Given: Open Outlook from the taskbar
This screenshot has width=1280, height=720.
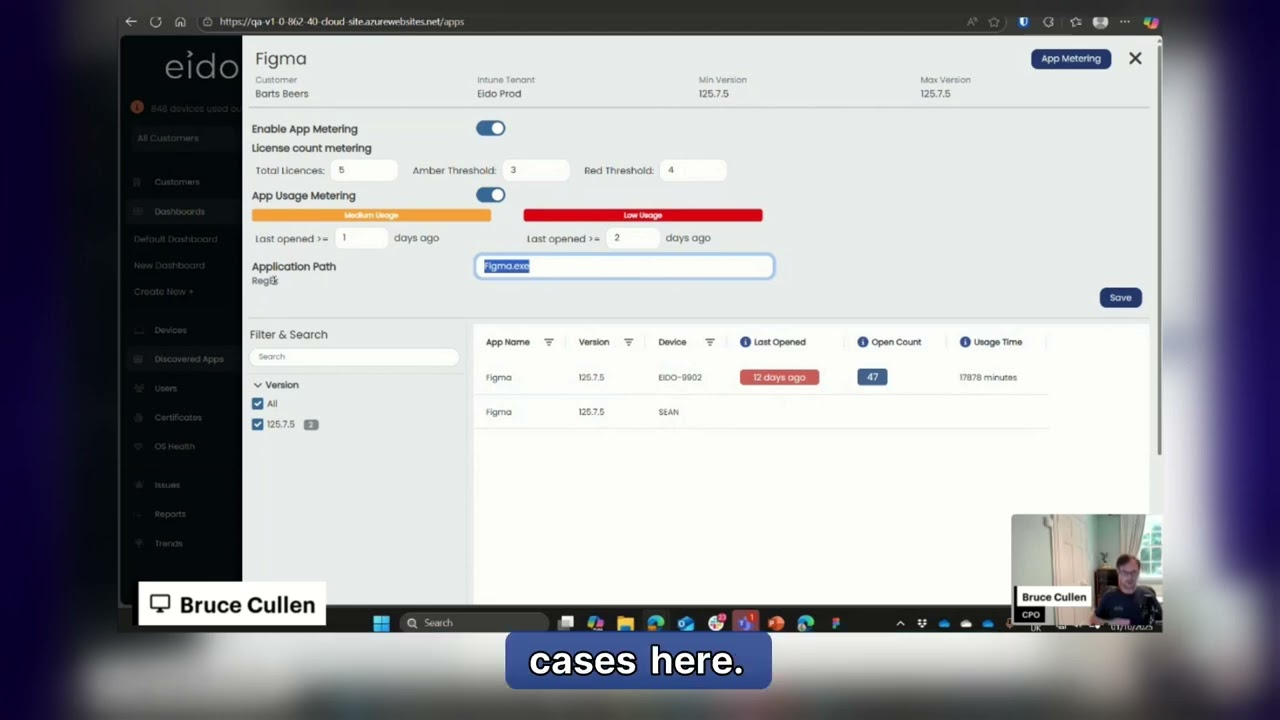Looking at the screenshot, I should coord(685,623).
